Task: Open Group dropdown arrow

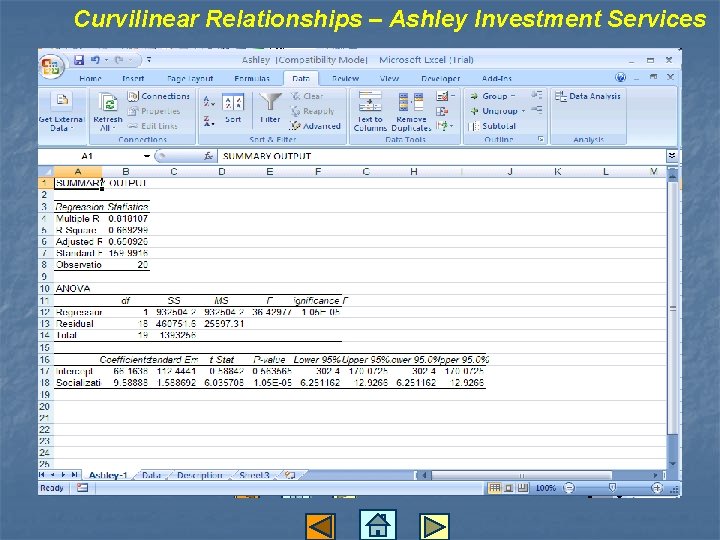Action: (x=513, y=96)
